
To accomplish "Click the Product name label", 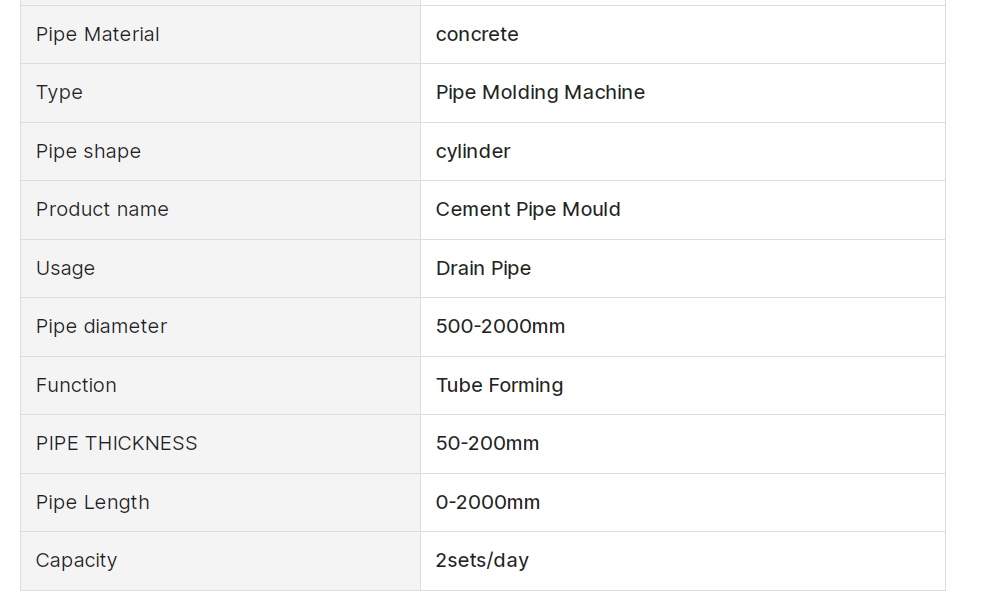I will 102,210.
